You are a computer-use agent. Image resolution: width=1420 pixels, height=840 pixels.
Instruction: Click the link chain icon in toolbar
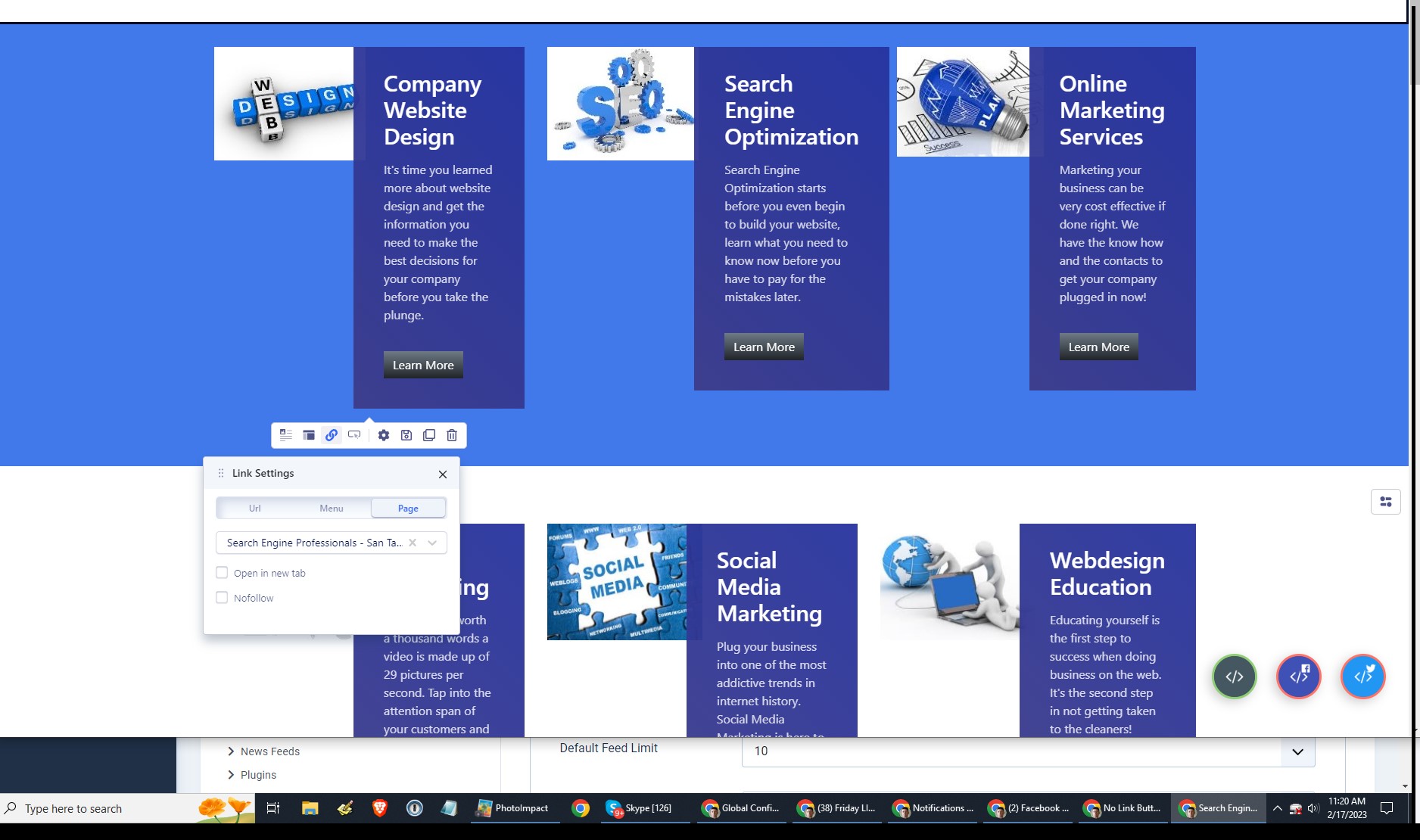332,435
